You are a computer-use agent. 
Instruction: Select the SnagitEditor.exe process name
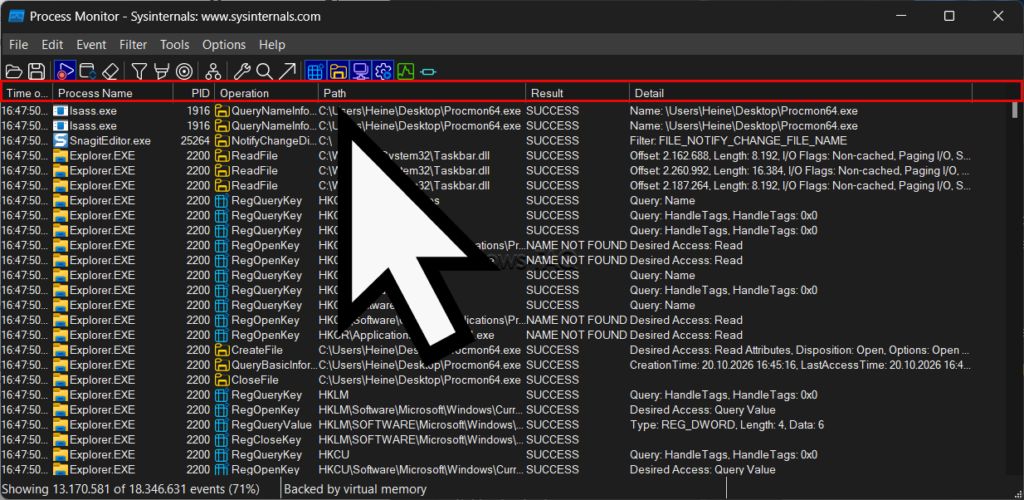(x=110, y=140)
